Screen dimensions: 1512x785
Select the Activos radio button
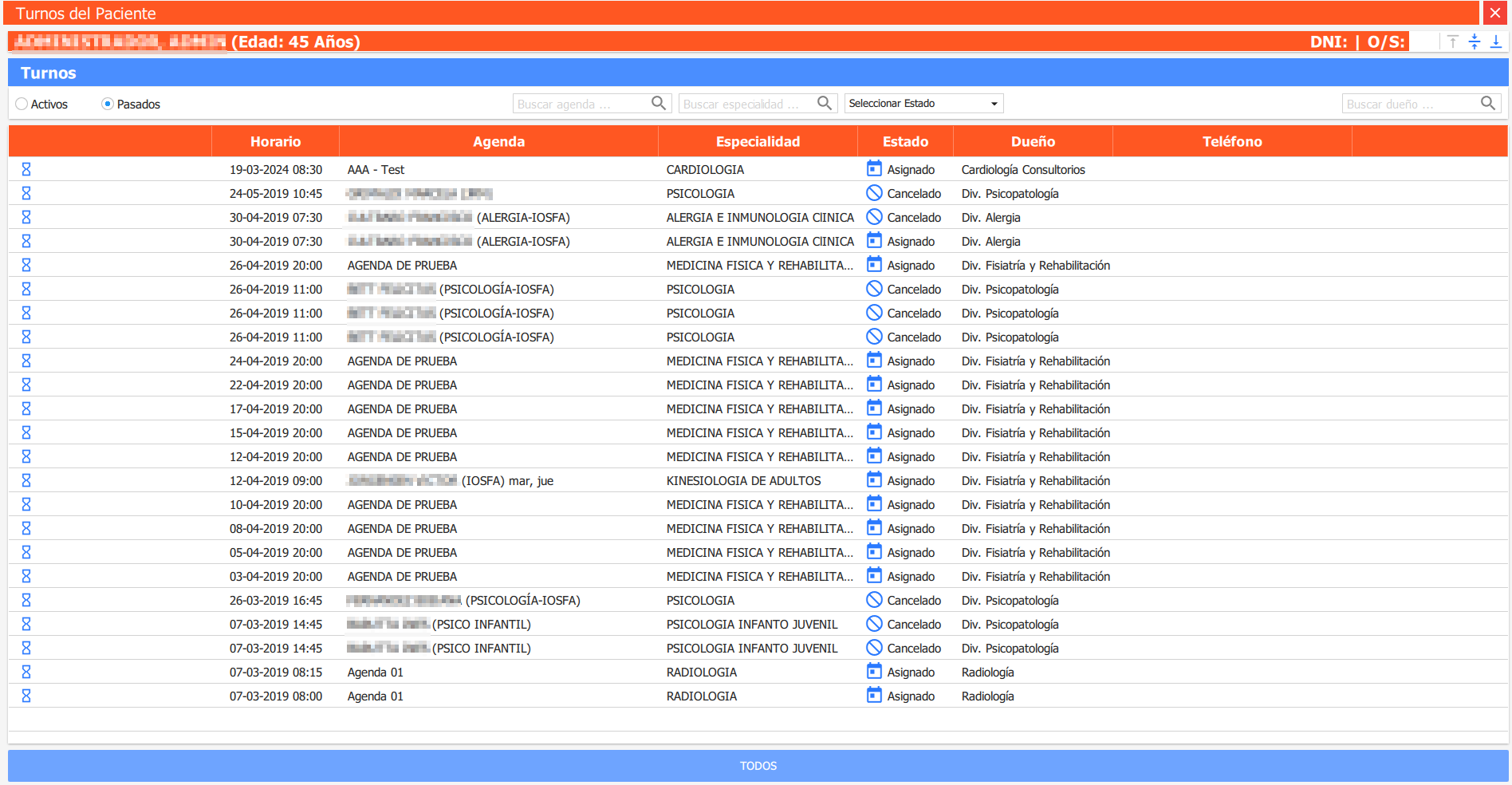tap(22, 104)
